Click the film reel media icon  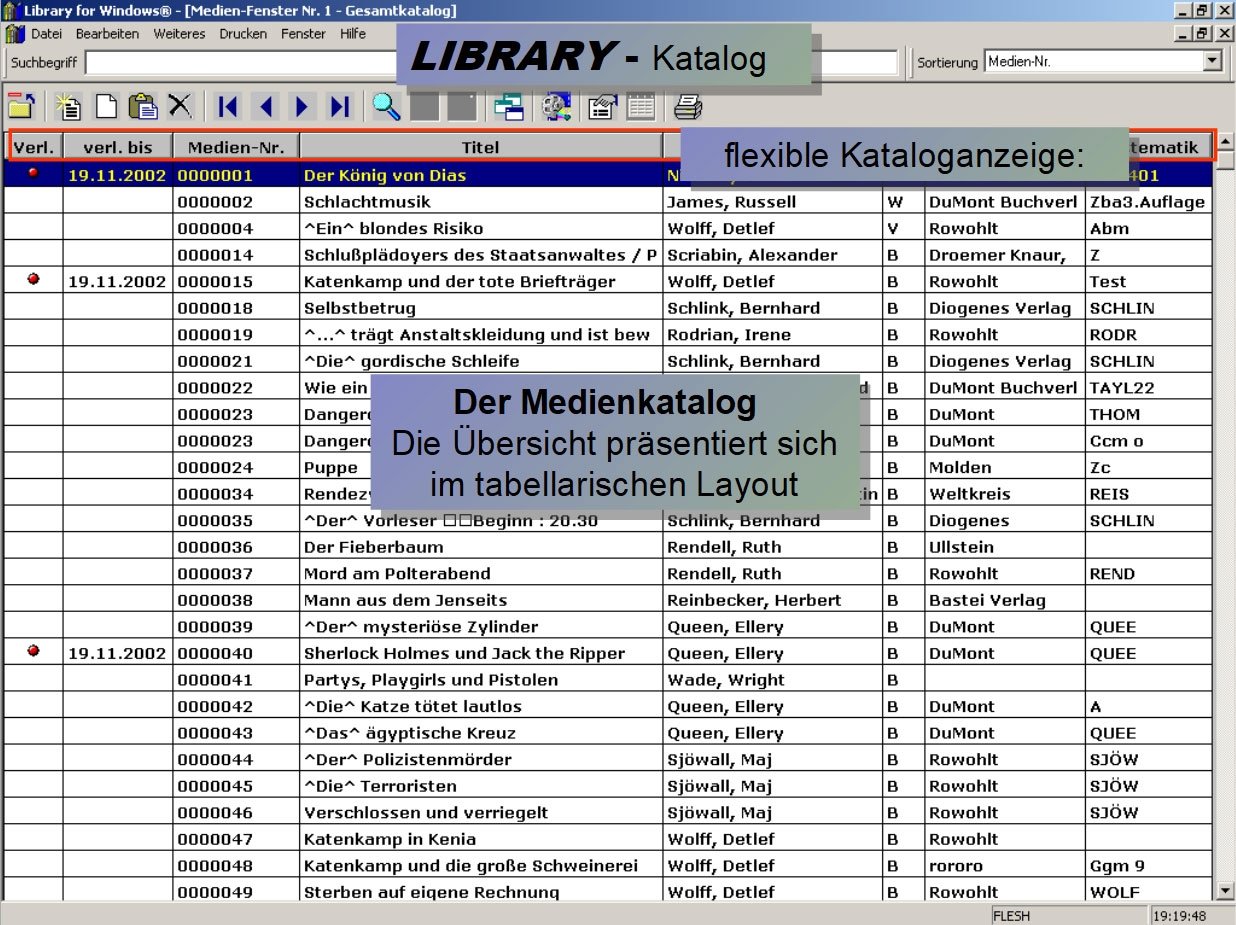(x=556, y=106)
